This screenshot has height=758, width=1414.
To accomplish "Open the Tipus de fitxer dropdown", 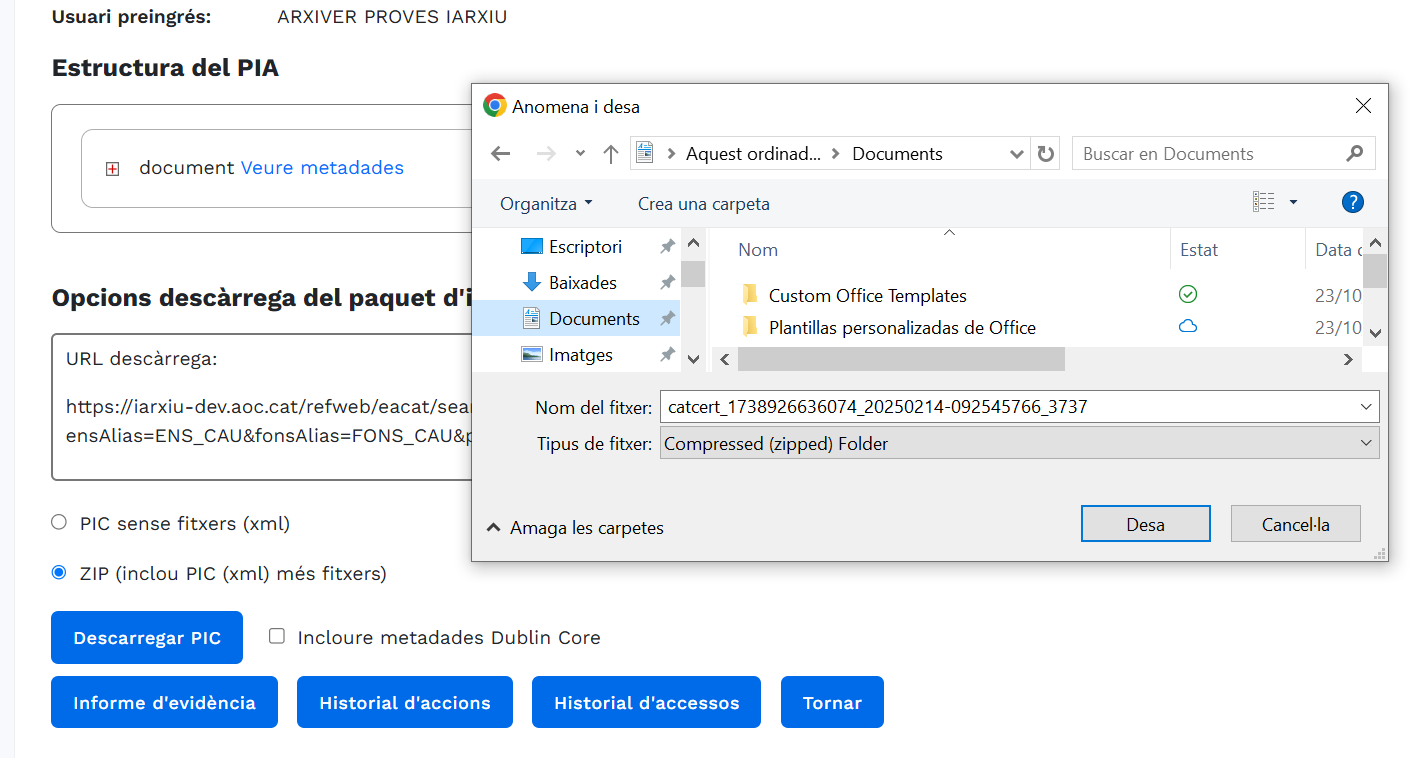I will pyautogui.click(x=1019, y=443).
